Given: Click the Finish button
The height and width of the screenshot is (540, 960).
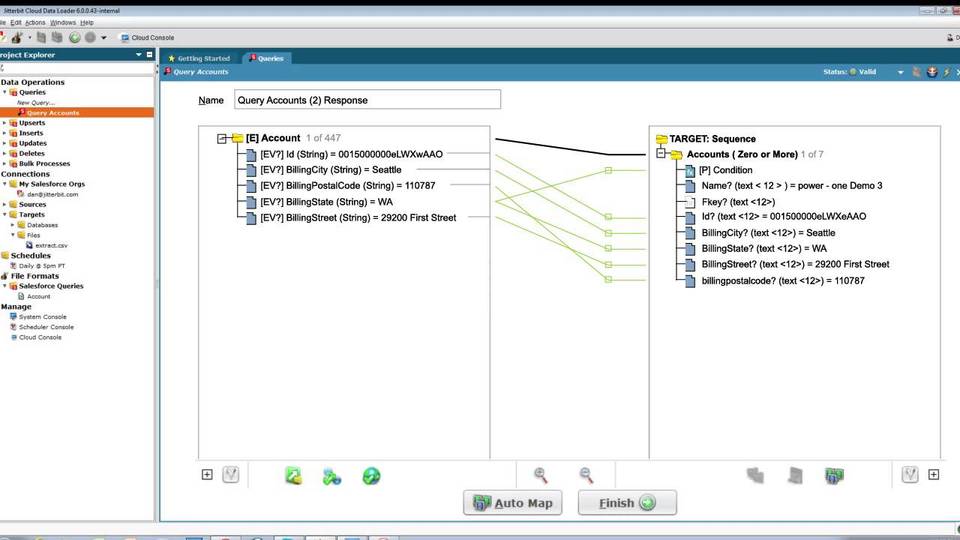Looking at the screenshot, I should (x=627, y=502).
